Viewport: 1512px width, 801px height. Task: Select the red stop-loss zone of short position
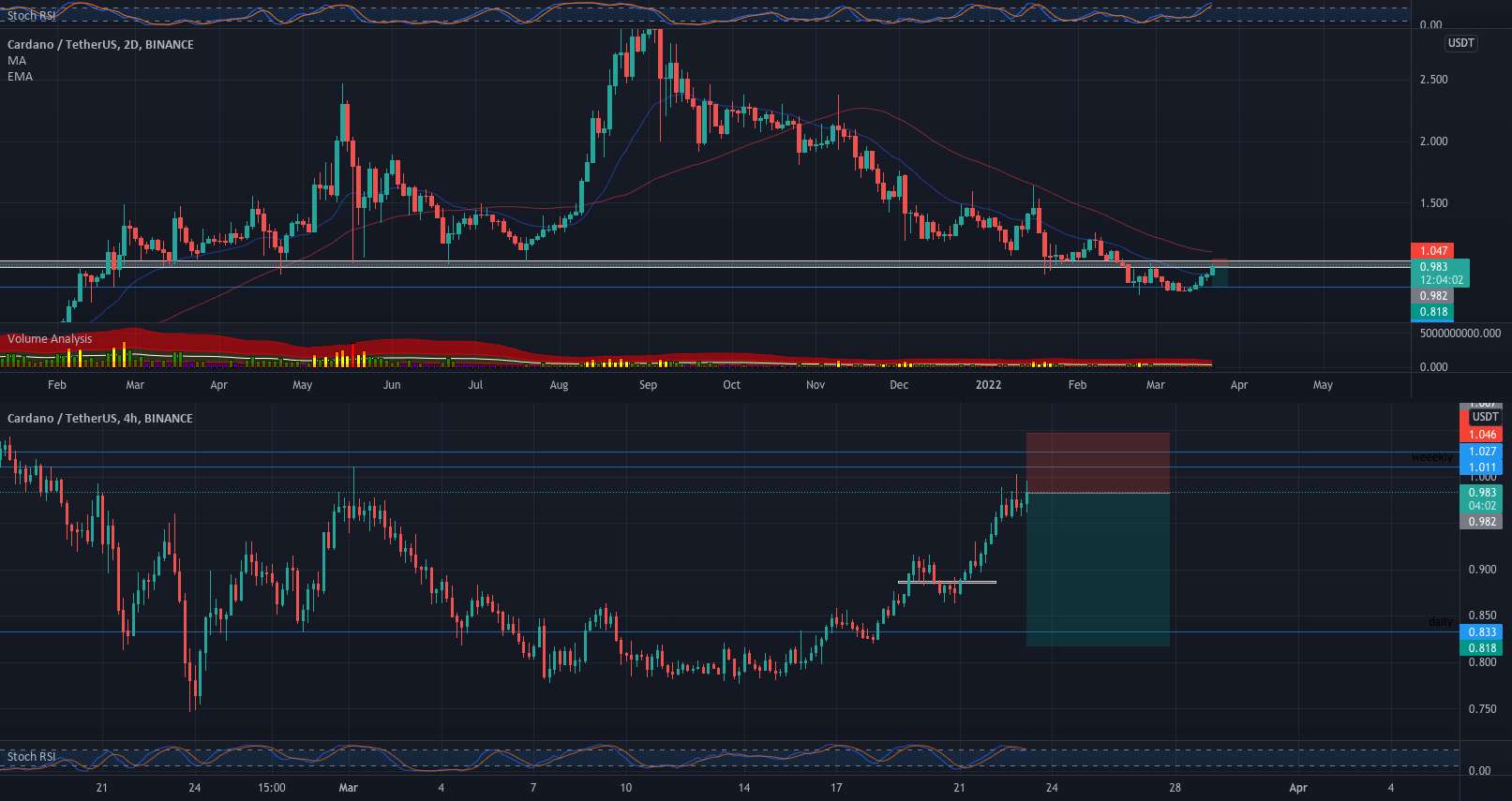tap(1098, 463)
